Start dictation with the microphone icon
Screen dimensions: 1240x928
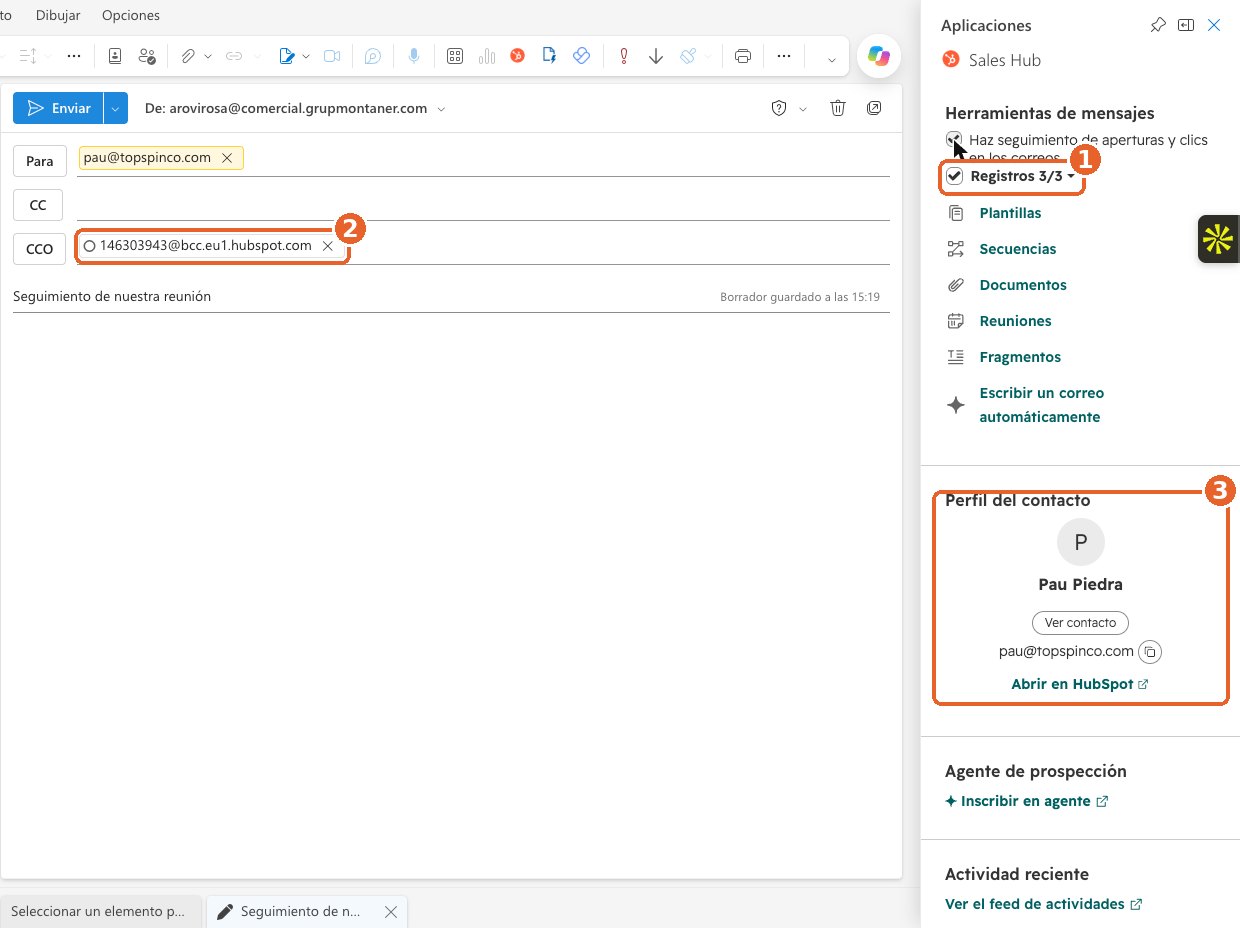(x=413, y=56)
